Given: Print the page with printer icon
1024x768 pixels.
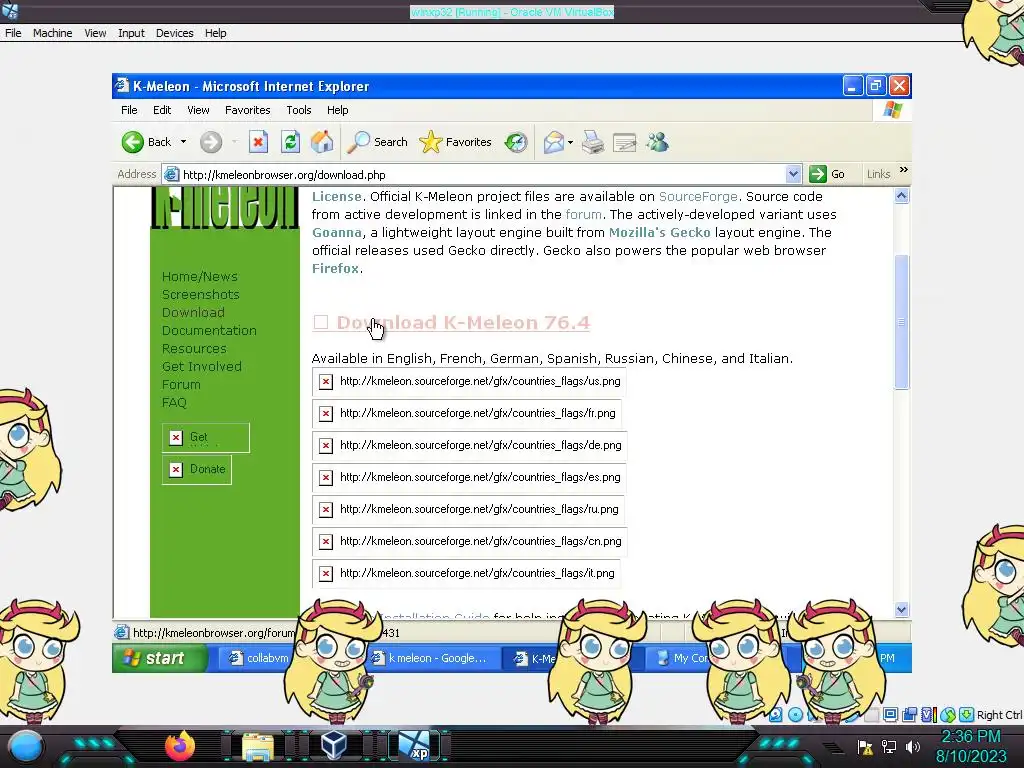Looking at the screenshot, I should point(592,142).
